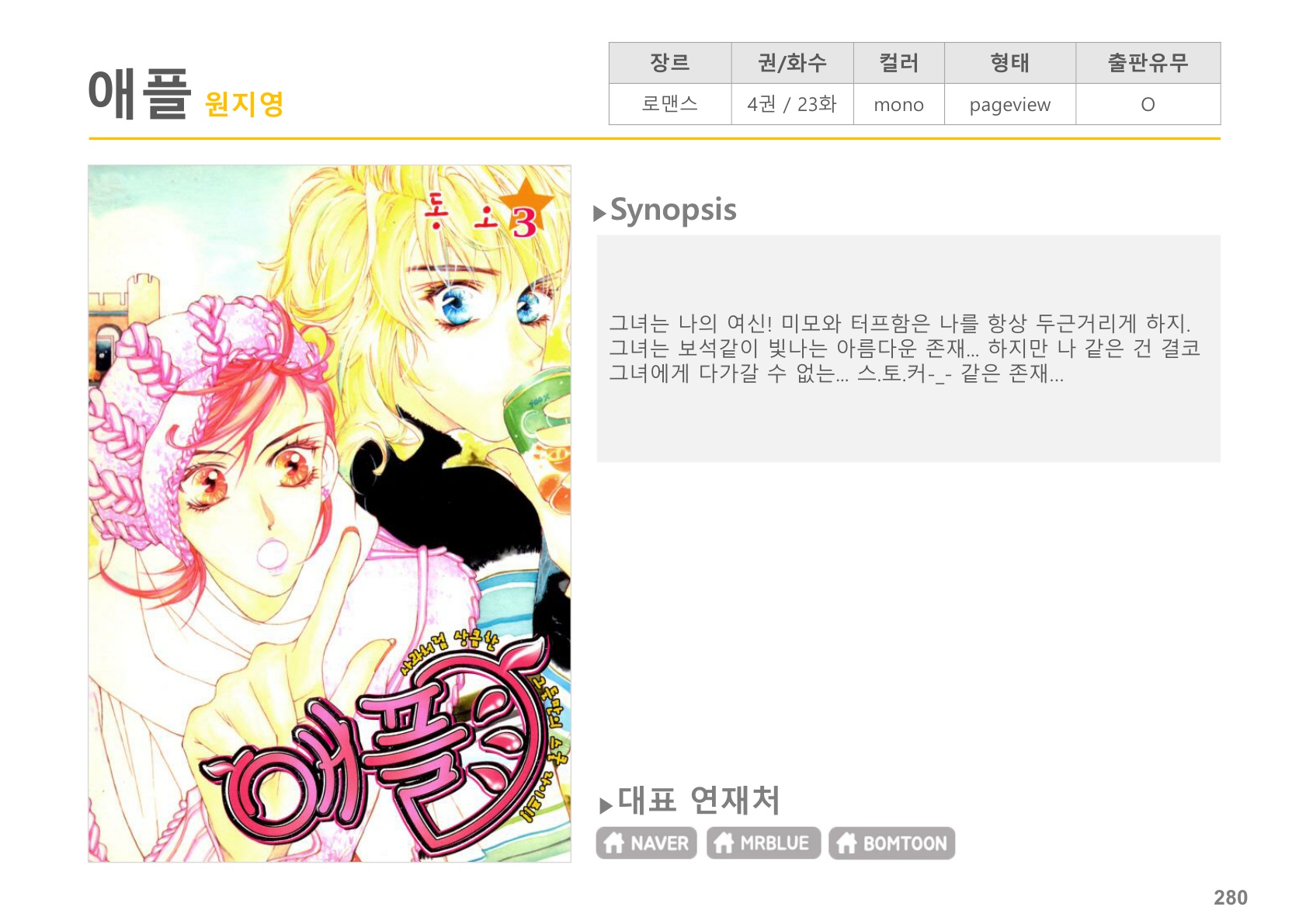1306x924 pixels.
Task: Click the BOMTOON home icon
Action: [x=846, y=842]
